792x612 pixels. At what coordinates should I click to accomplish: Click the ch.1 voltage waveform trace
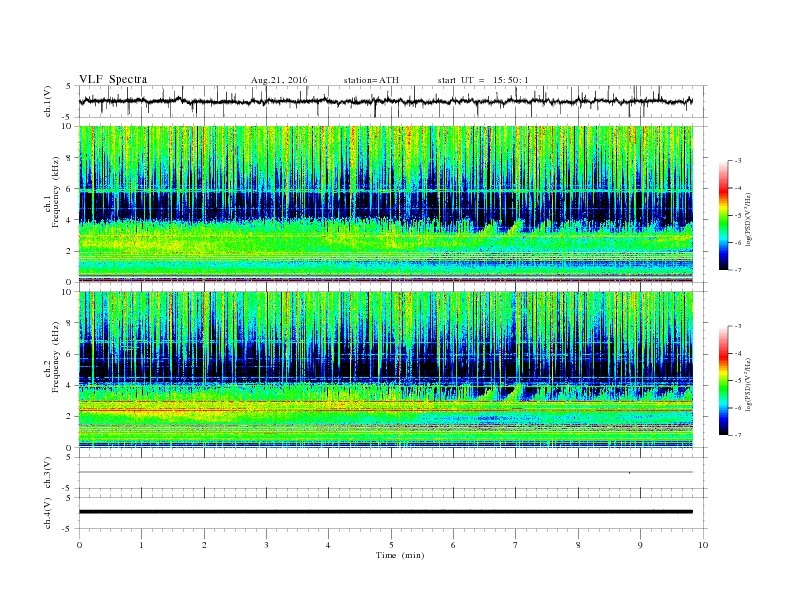tap(385, 101)
